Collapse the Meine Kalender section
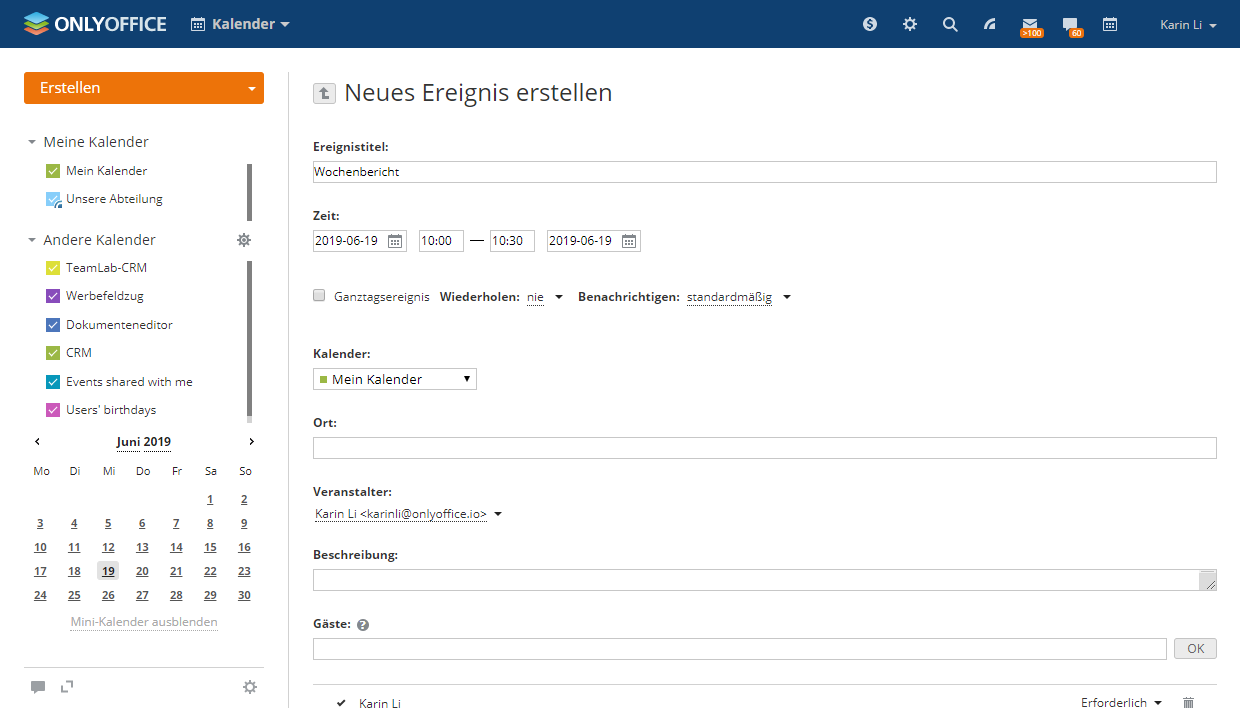The height and width of the screenshot is (708, 1240). [32, 142]
